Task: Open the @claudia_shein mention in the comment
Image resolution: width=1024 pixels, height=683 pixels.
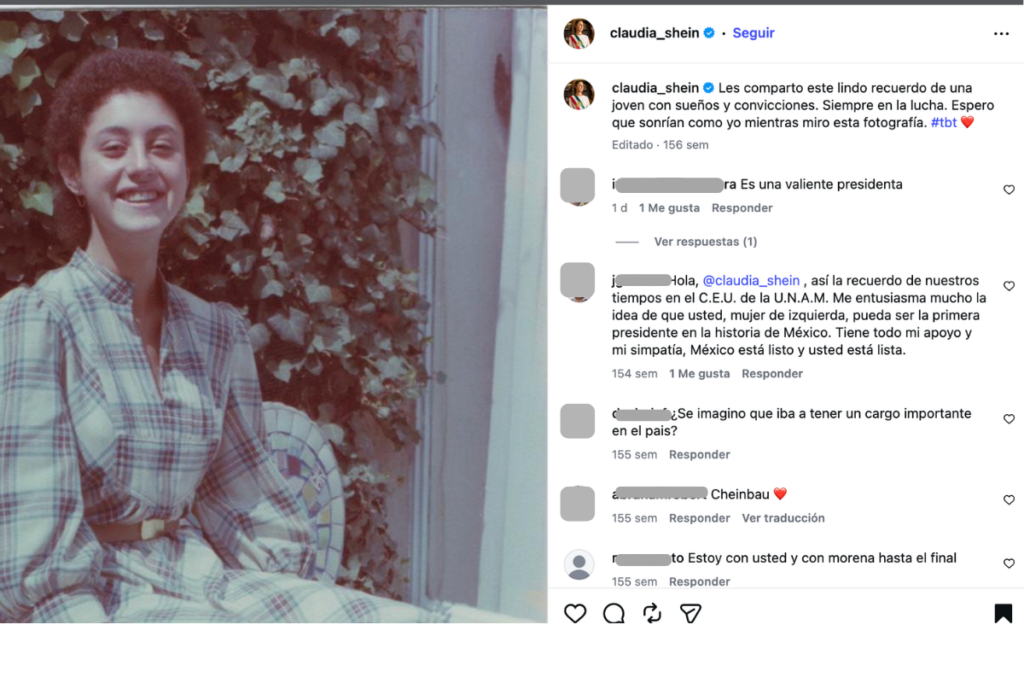Action: click(751, 280)
